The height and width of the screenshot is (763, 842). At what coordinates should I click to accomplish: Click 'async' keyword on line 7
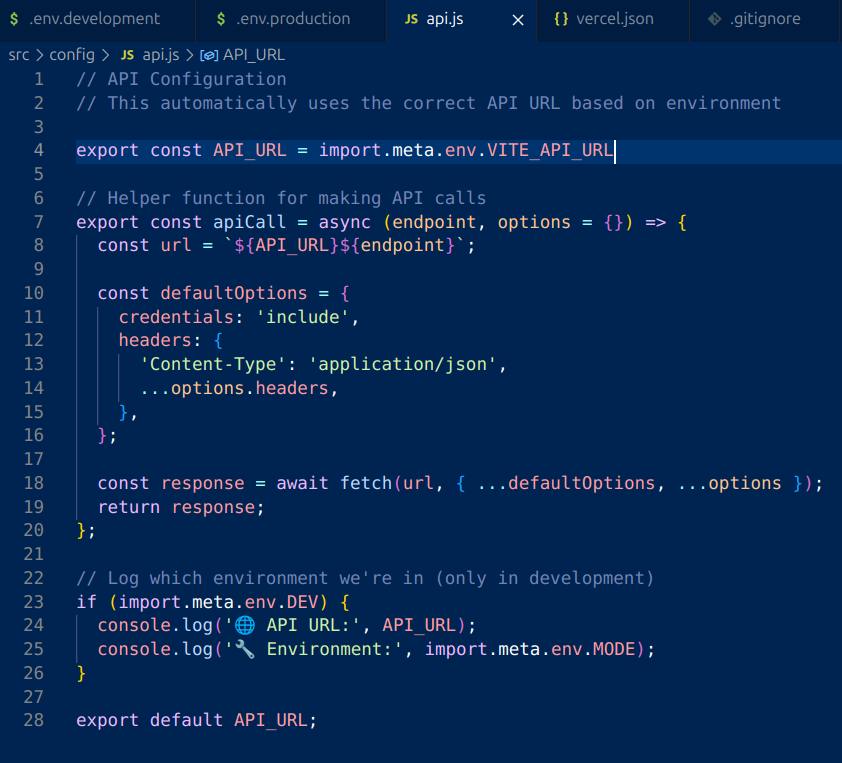point(344,222)
